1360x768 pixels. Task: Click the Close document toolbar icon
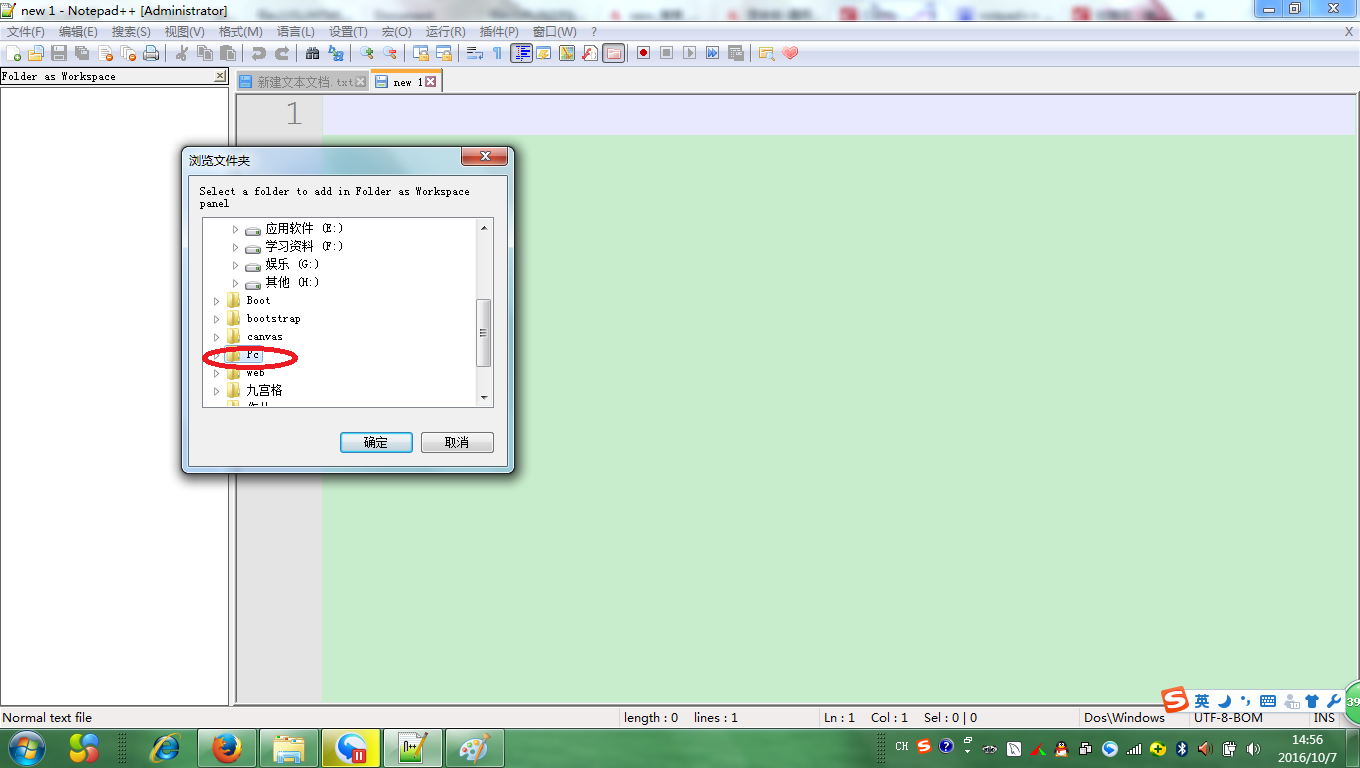coord(105,53)
